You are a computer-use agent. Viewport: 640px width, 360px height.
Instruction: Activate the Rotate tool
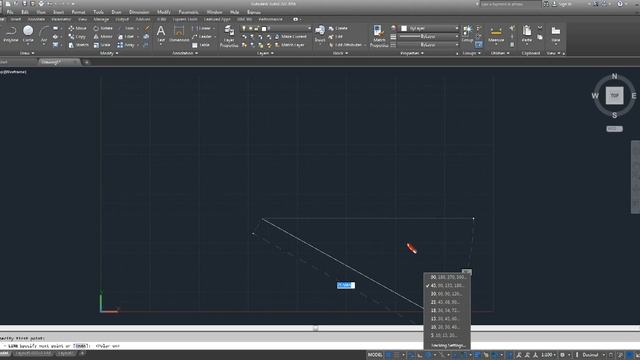(x=103, y=28)
